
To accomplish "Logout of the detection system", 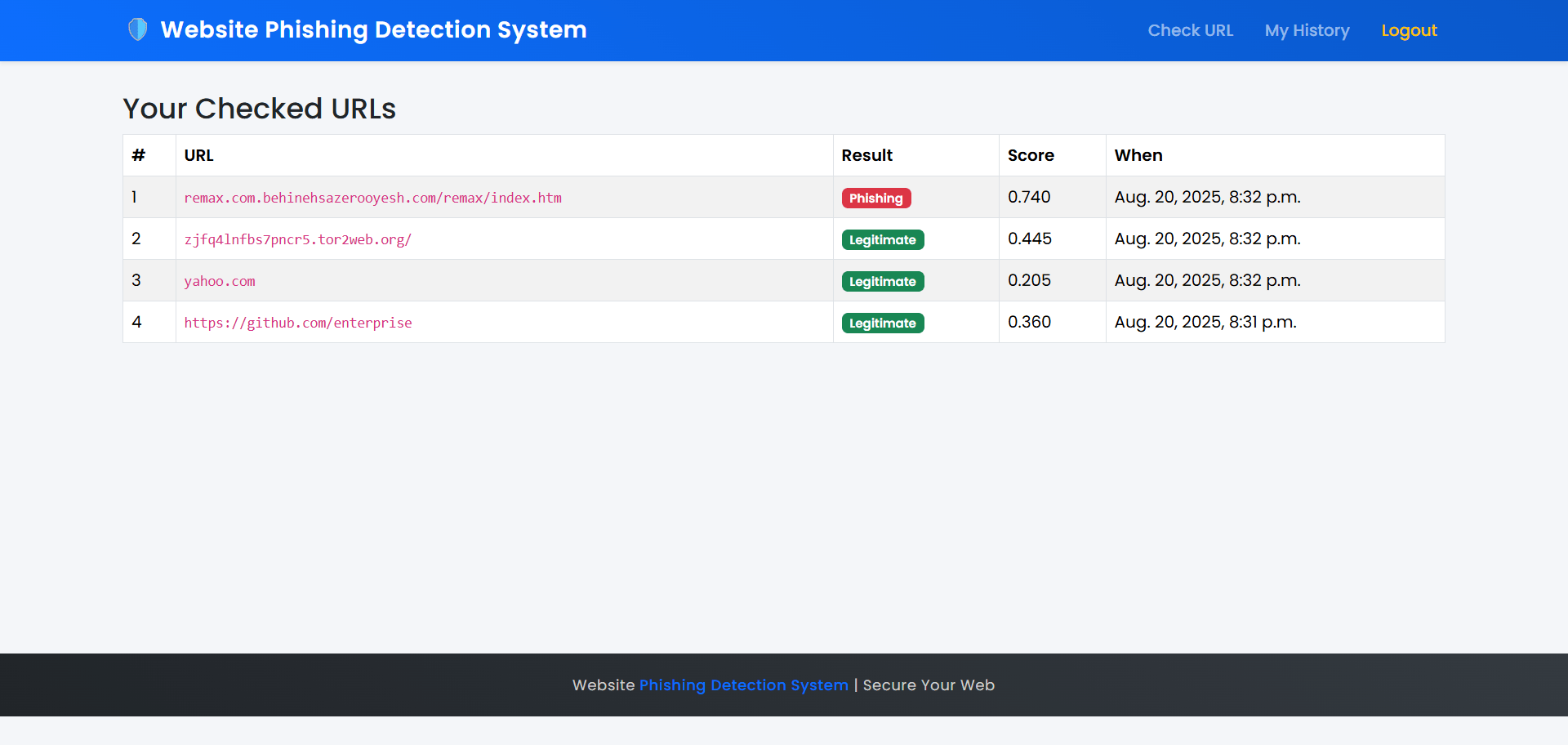I will [1410, 30].
